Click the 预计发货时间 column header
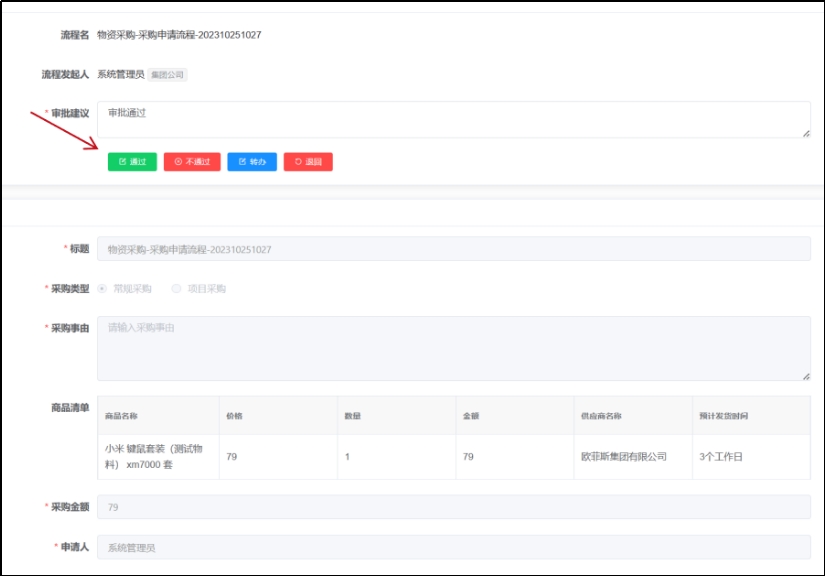 point(723,416)
